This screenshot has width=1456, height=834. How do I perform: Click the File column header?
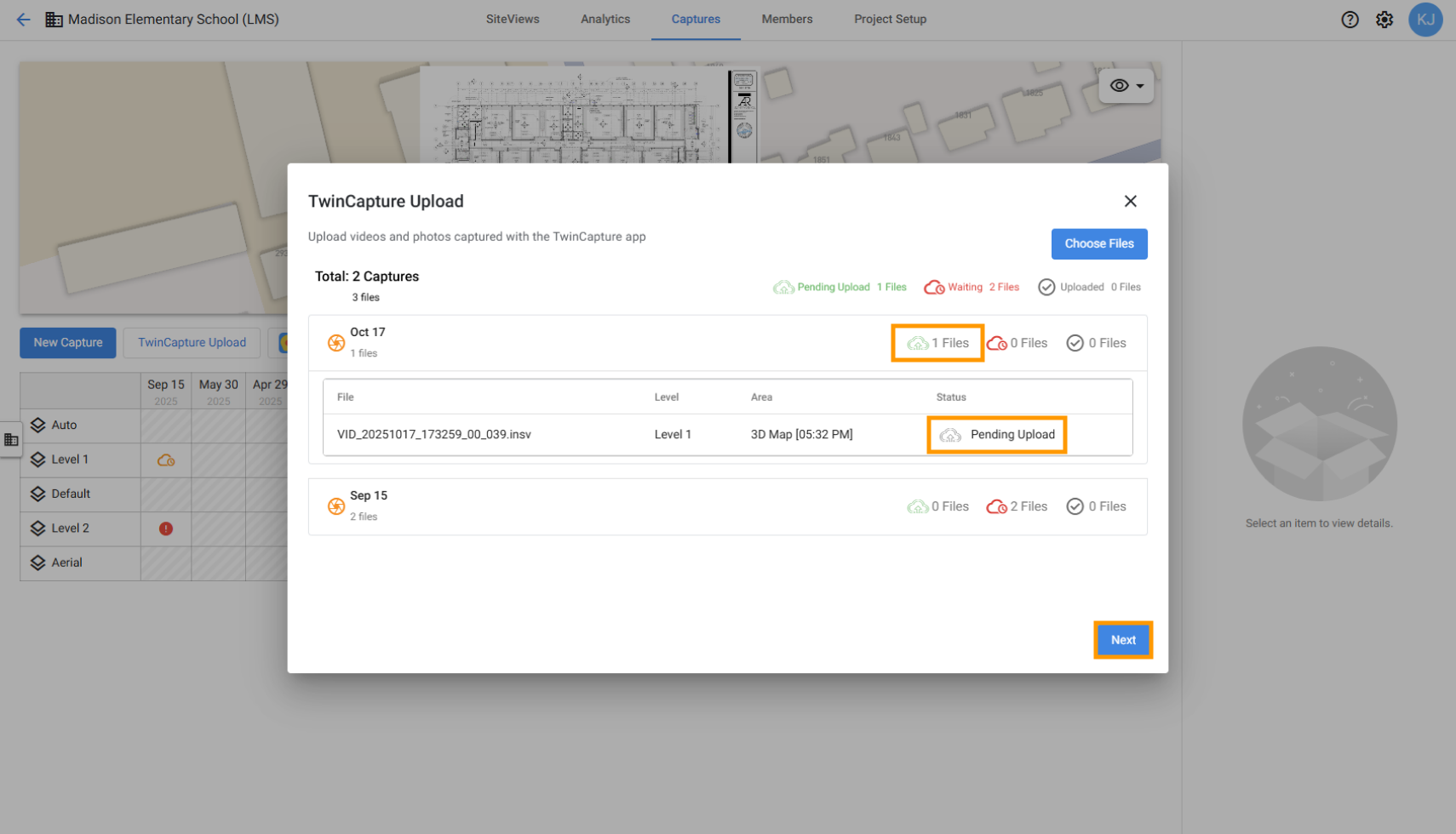coord(345,397)
